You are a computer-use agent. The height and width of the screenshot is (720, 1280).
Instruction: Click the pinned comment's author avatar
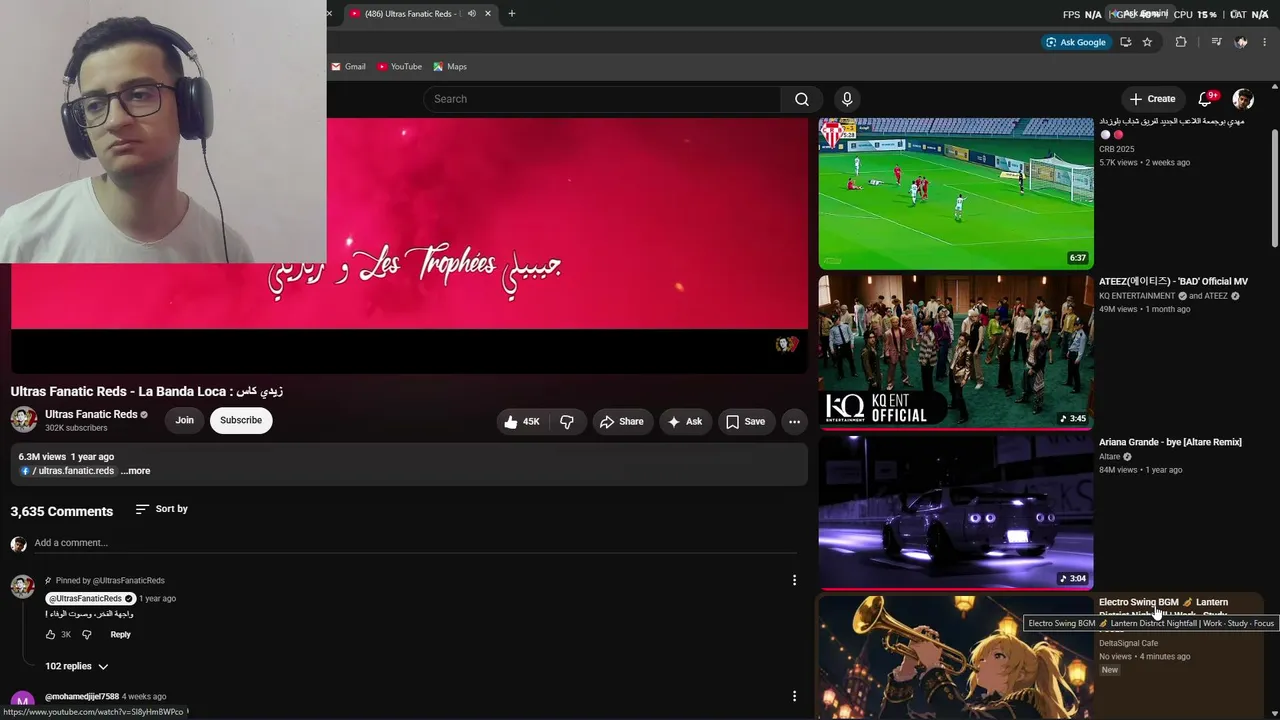22,587
